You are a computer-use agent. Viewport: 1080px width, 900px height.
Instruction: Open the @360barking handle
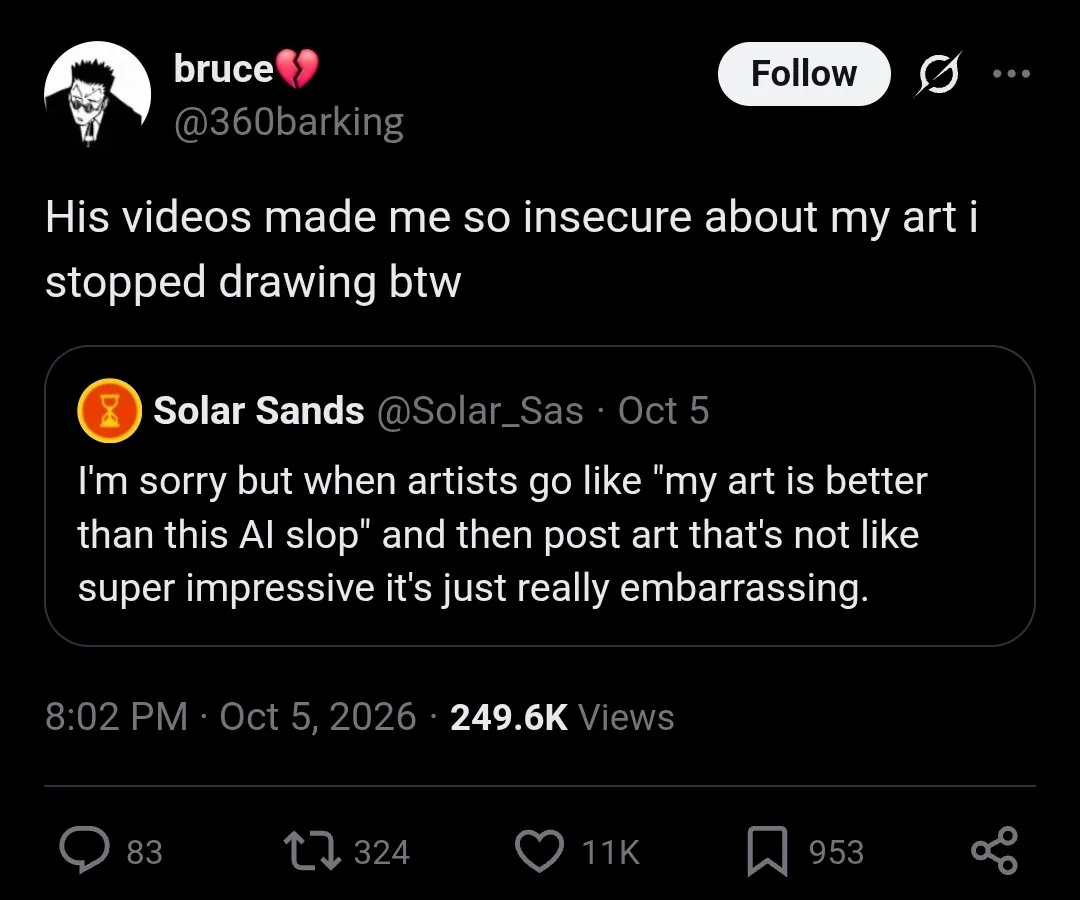pos(289,123)
